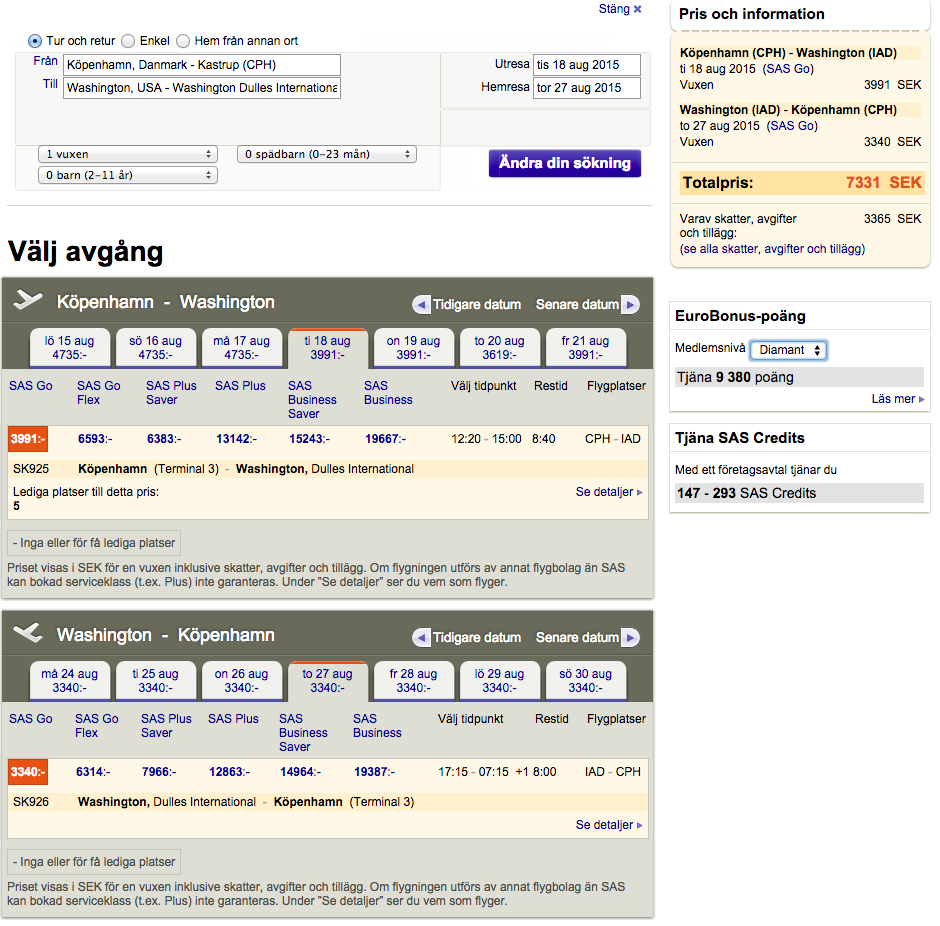
Task: Select the orange 3991 SAS Go price
Action: [26, 439]
